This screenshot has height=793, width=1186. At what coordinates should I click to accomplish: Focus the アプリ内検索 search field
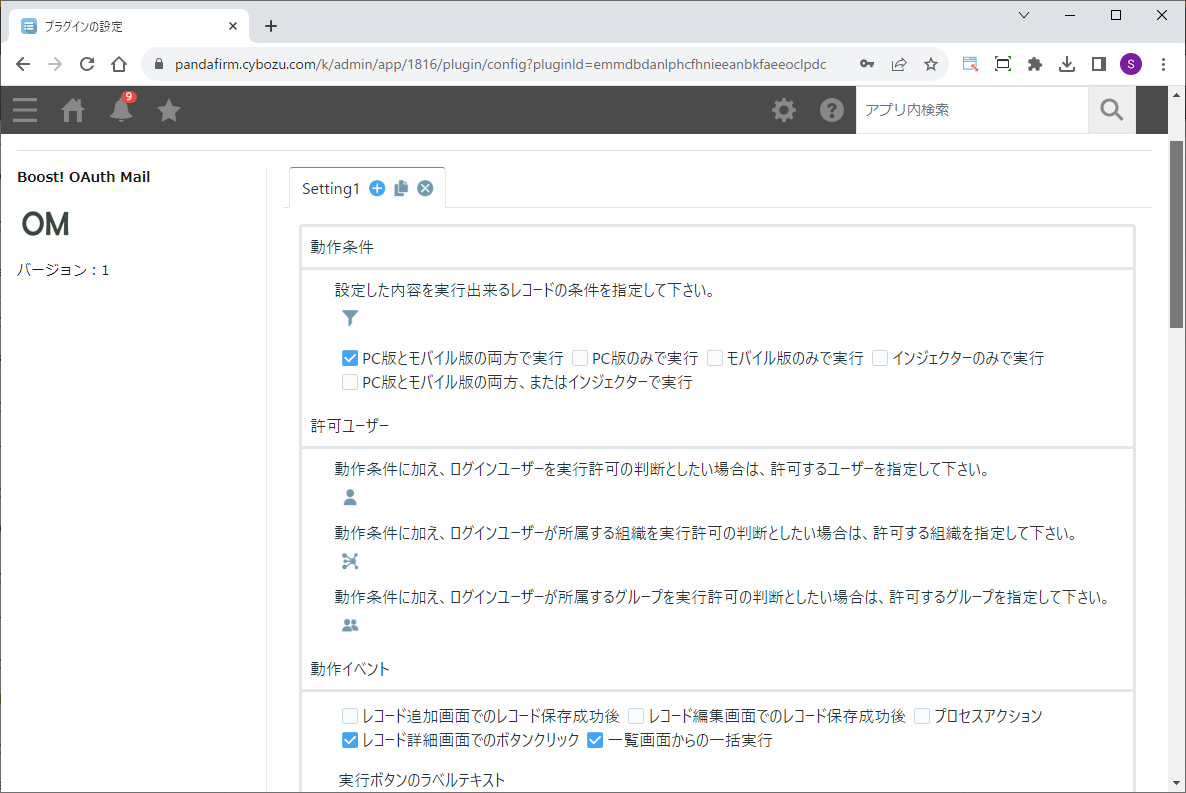pos(970,110)
